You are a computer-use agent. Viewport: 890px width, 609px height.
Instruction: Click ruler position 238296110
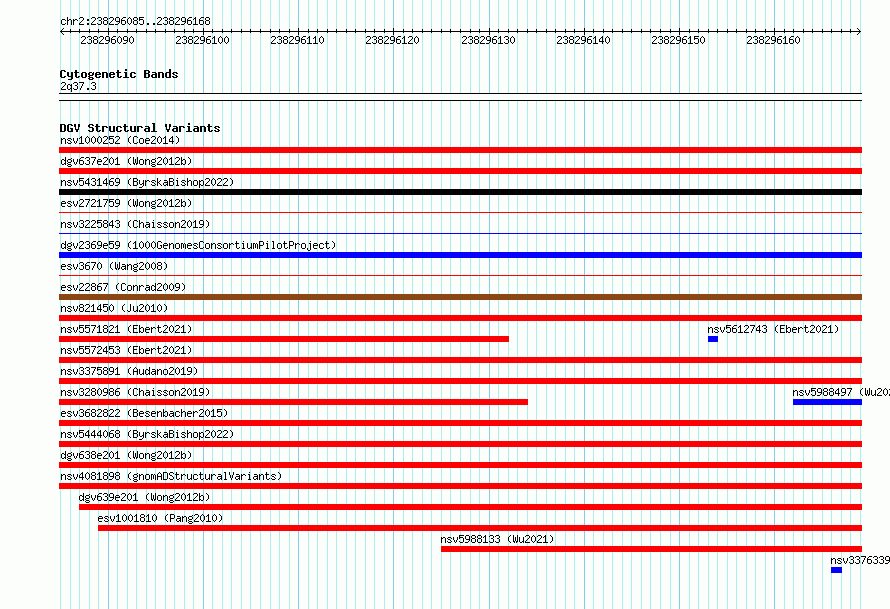click(297, 40)
